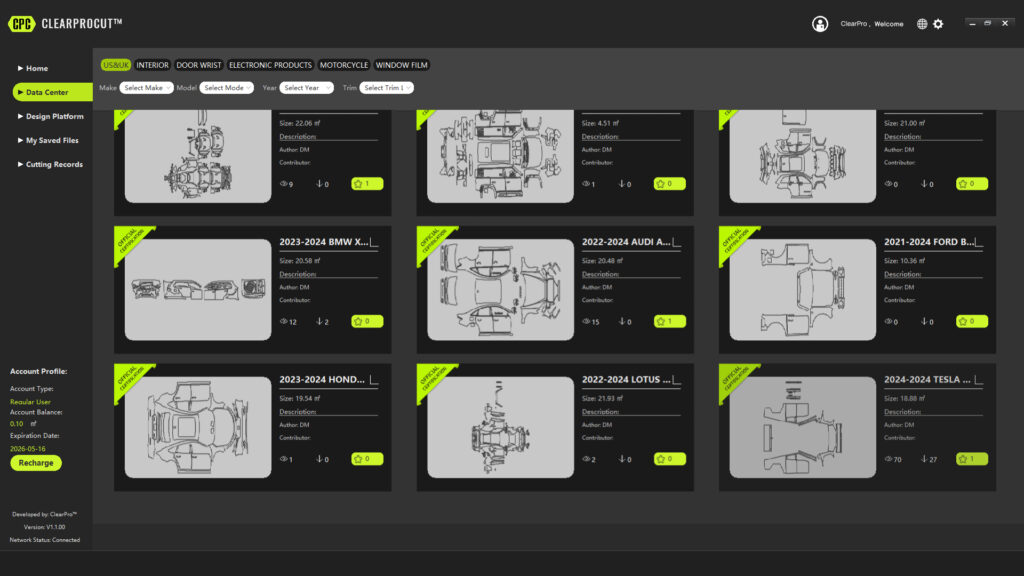The width and height of the screenshot is (1024, 576).
Task: Click the '2026-05-16' expiration date
Action: (27, 449)
